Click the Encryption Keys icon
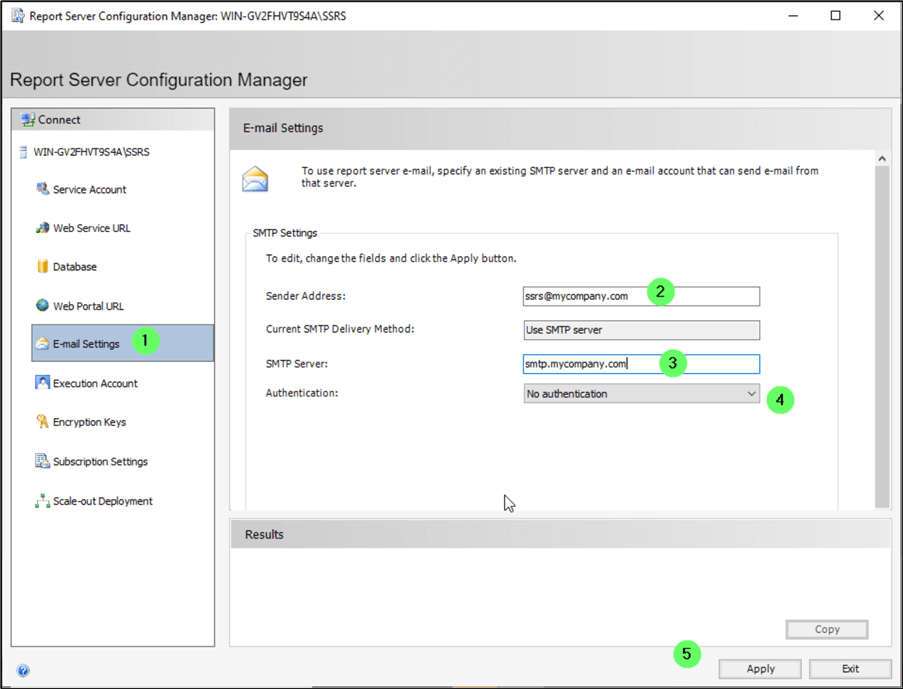The width and height of the screenshot is (903, 689). [x=42, y=422]
